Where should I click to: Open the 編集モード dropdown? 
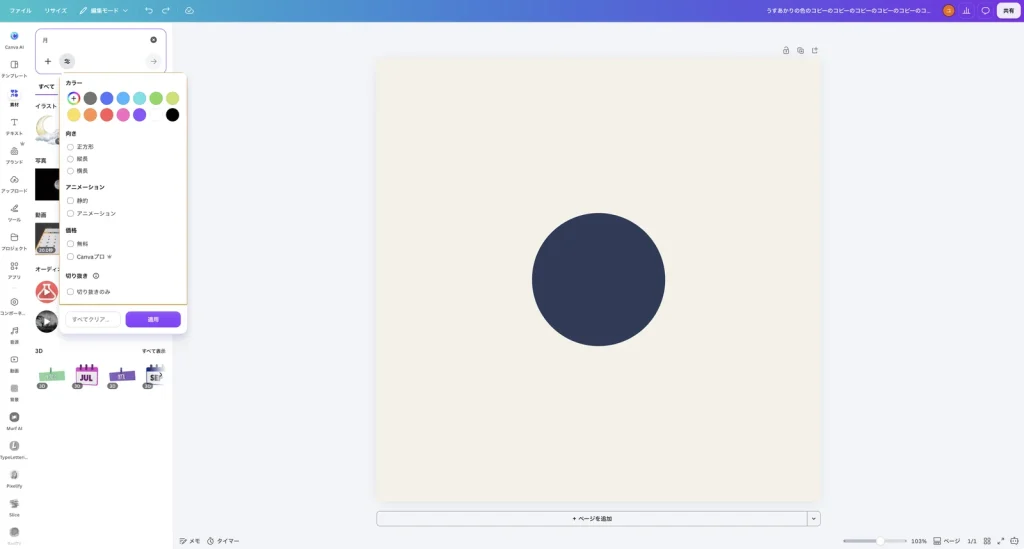pyautogui.click(x=104, y=10)
